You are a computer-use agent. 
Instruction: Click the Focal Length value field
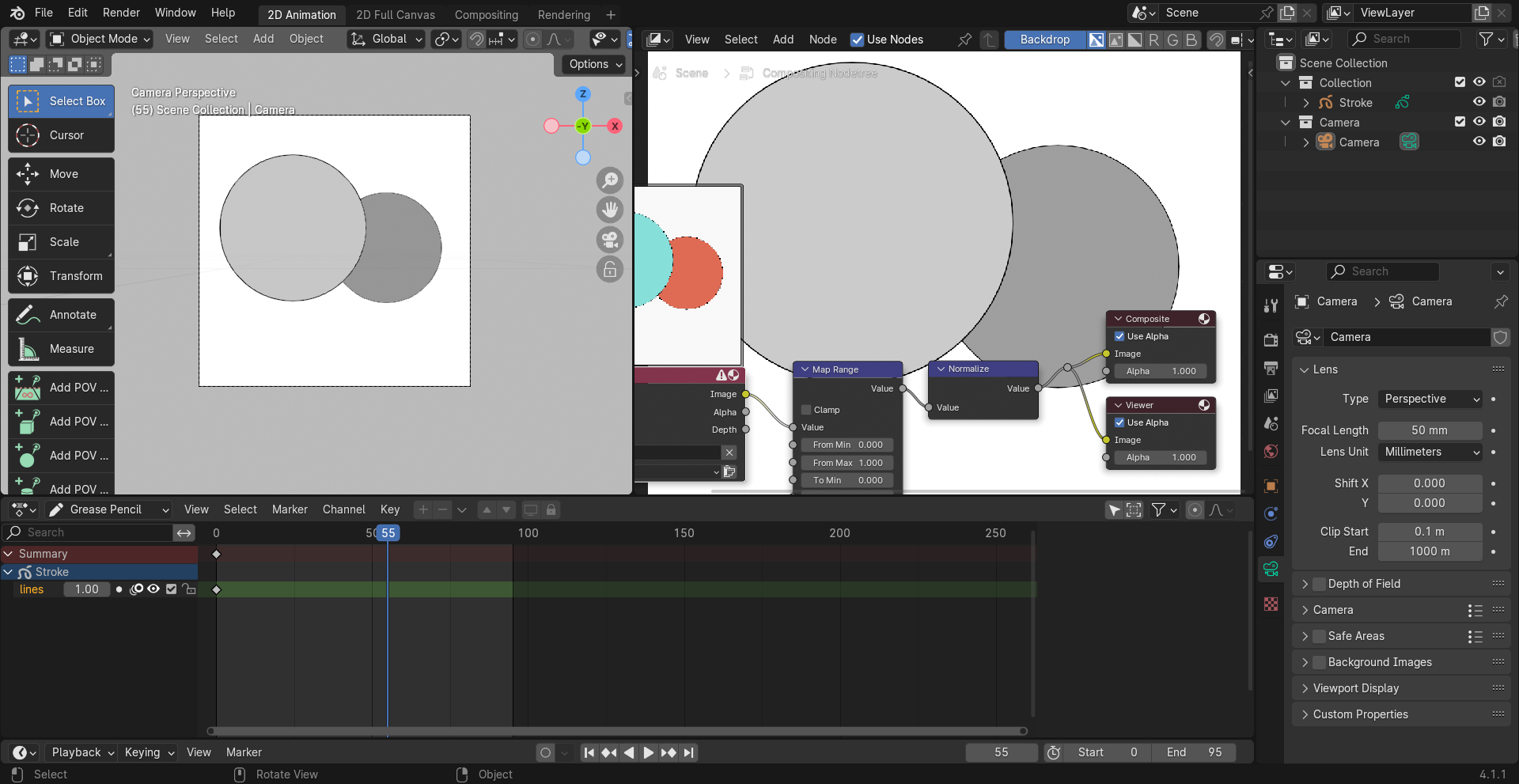coord(1430,430)
